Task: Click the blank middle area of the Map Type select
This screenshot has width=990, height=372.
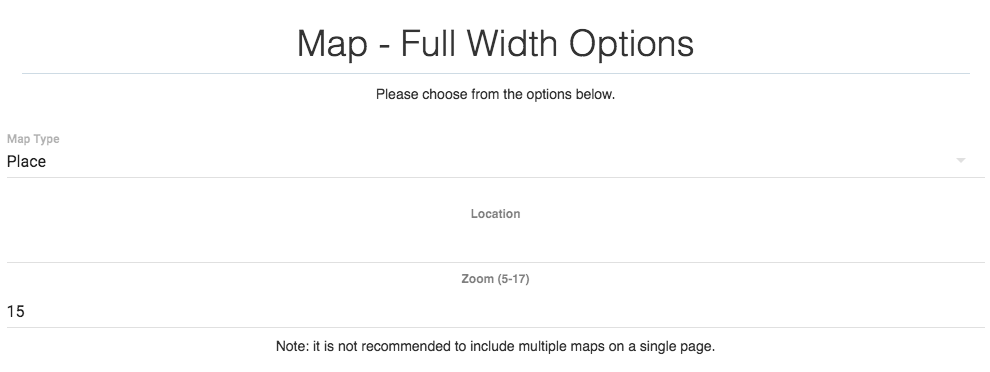Action: coord(495,162)
